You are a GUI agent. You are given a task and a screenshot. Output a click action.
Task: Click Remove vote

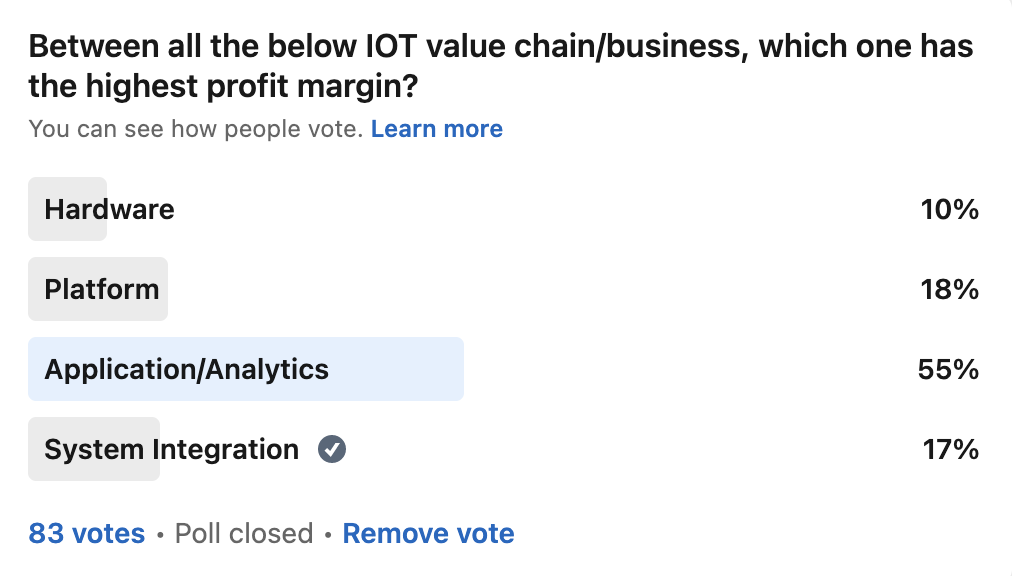click(428, 534)
